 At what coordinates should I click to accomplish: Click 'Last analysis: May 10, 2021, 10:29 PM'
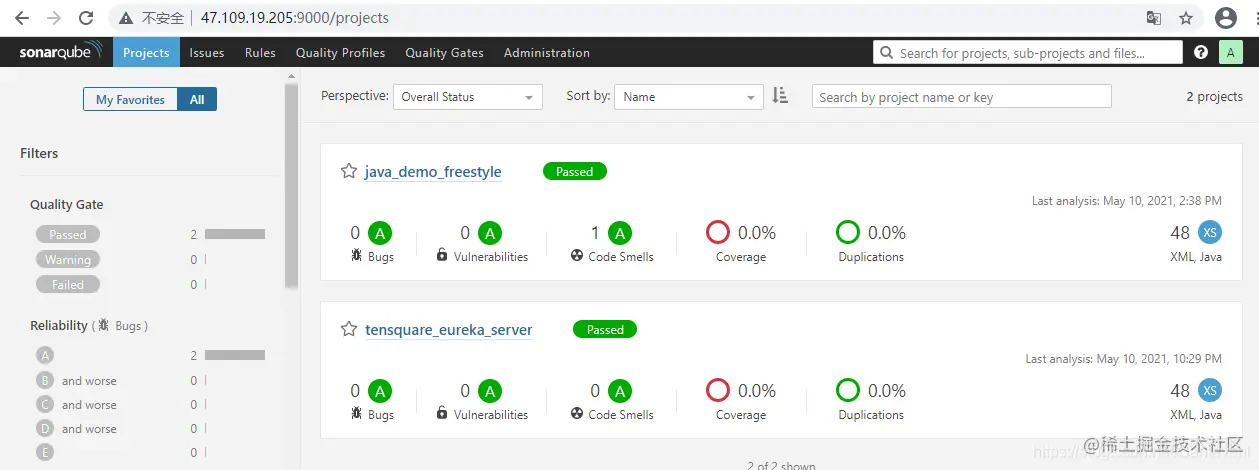1124,359
